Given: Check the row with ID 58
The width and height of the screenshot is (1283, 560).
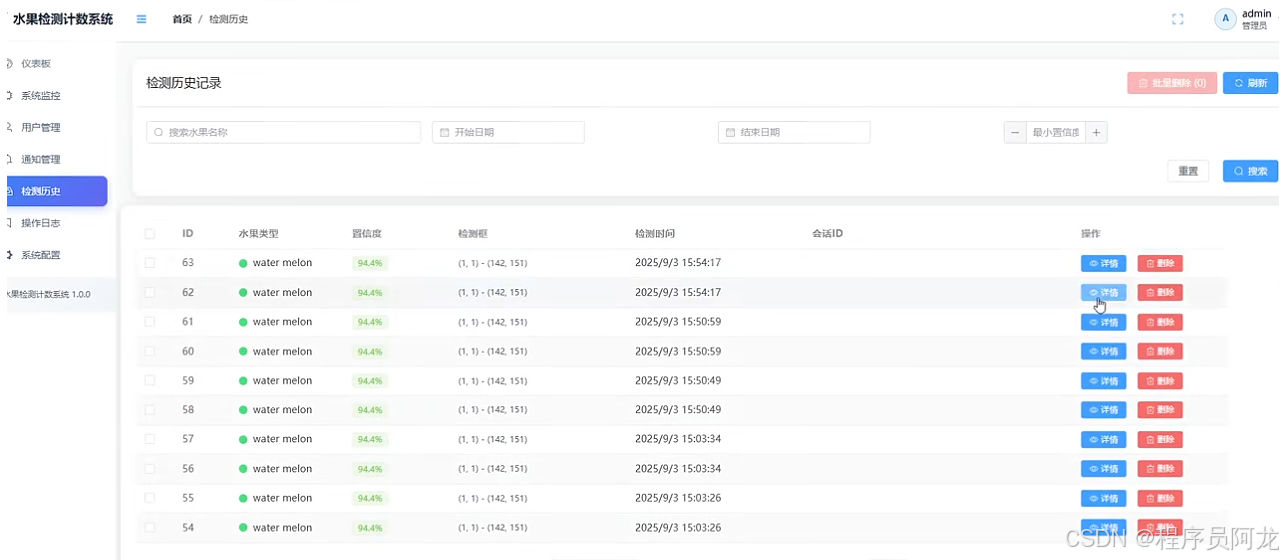Looking at the screenshot, I should pos(150,410).
